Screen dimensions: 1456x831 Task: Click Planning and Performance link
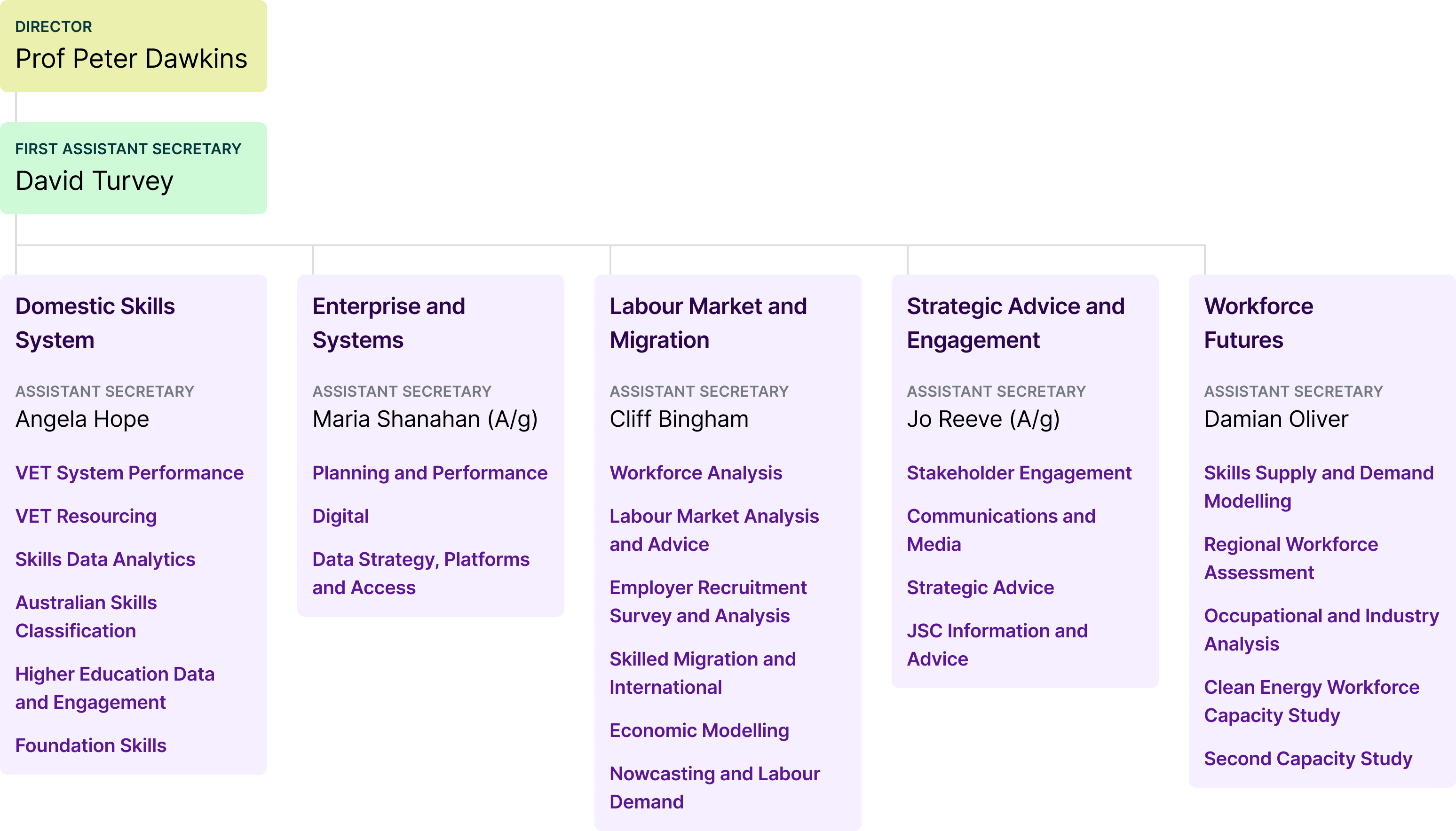pos(429,472)
